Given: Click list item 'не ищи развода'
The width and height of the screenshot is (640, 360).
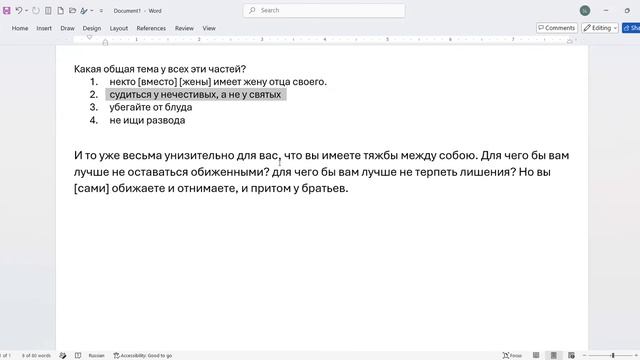Looking at the screenshot, I should pyautogui.click(x=147, y=120).
